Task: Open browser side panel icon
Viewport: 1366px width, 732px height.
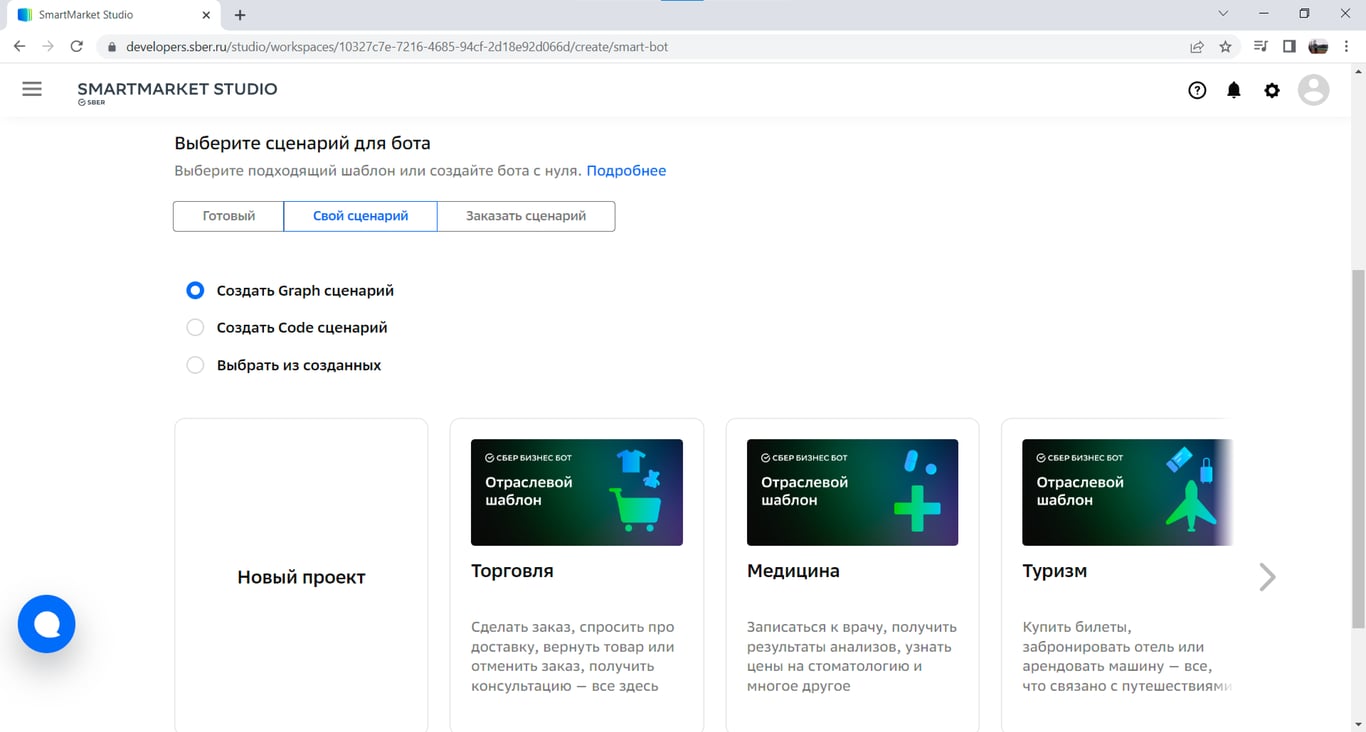Action: pos(1289,46)
